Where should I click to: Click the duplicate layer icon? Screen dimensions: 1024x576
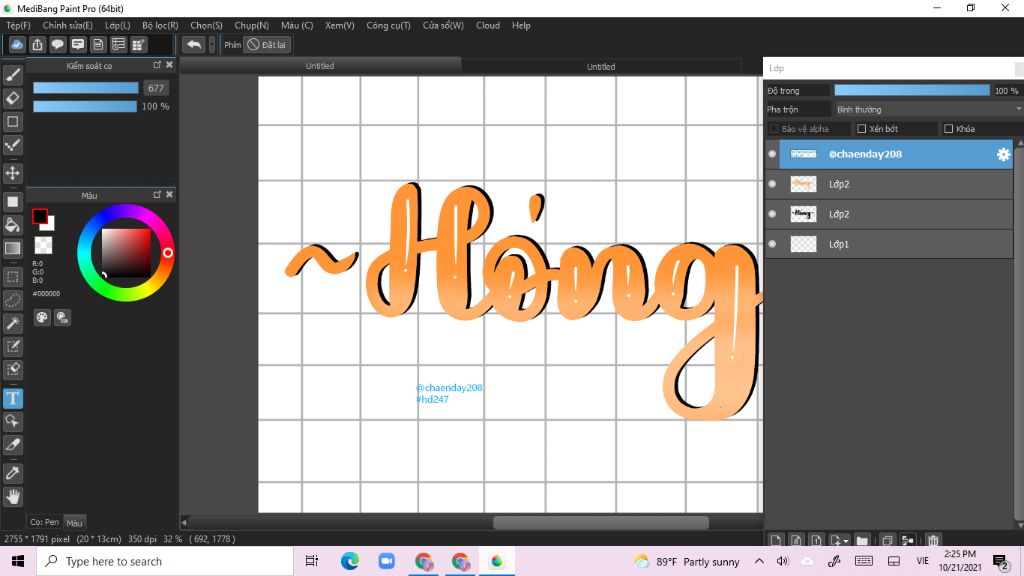887,540
